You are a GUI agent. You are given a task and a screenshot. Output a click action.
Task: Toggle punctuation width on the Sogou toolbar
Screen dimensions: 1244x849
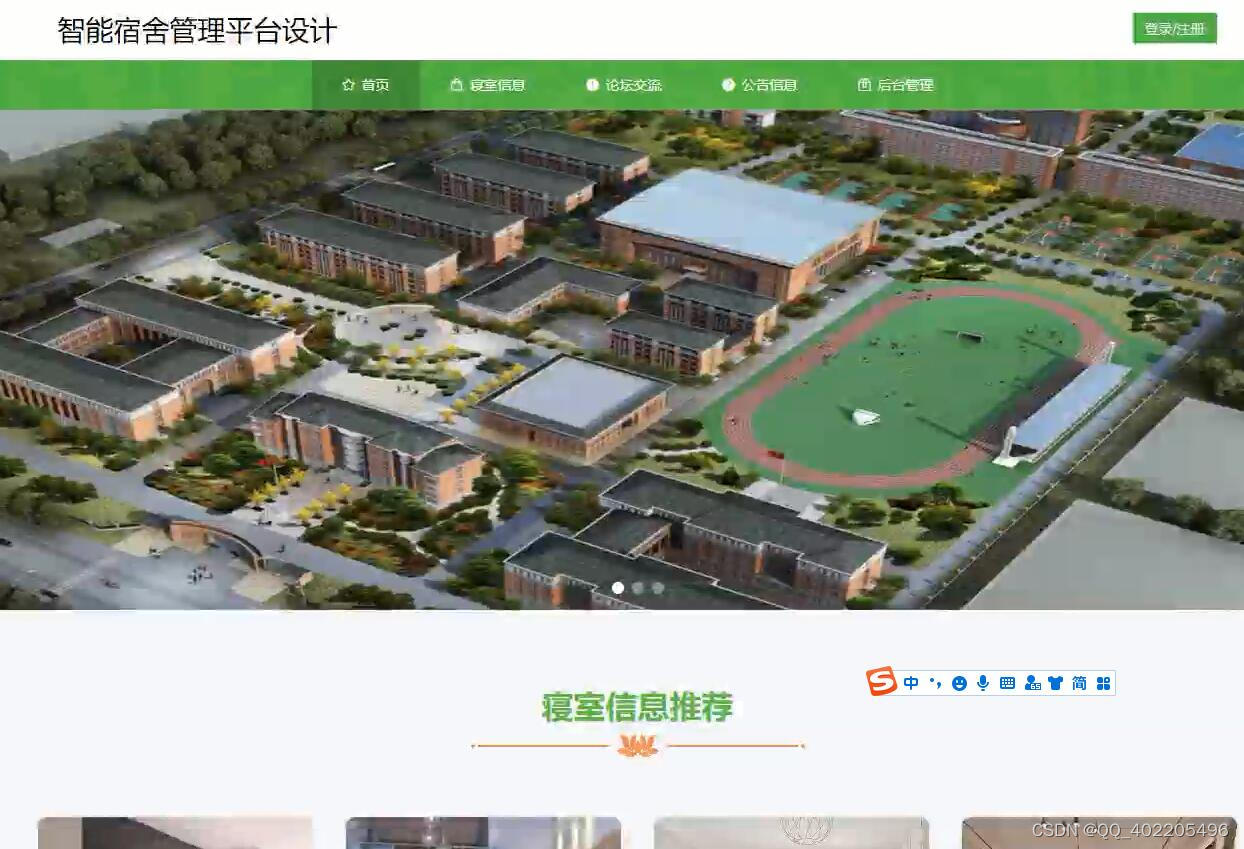935,683
